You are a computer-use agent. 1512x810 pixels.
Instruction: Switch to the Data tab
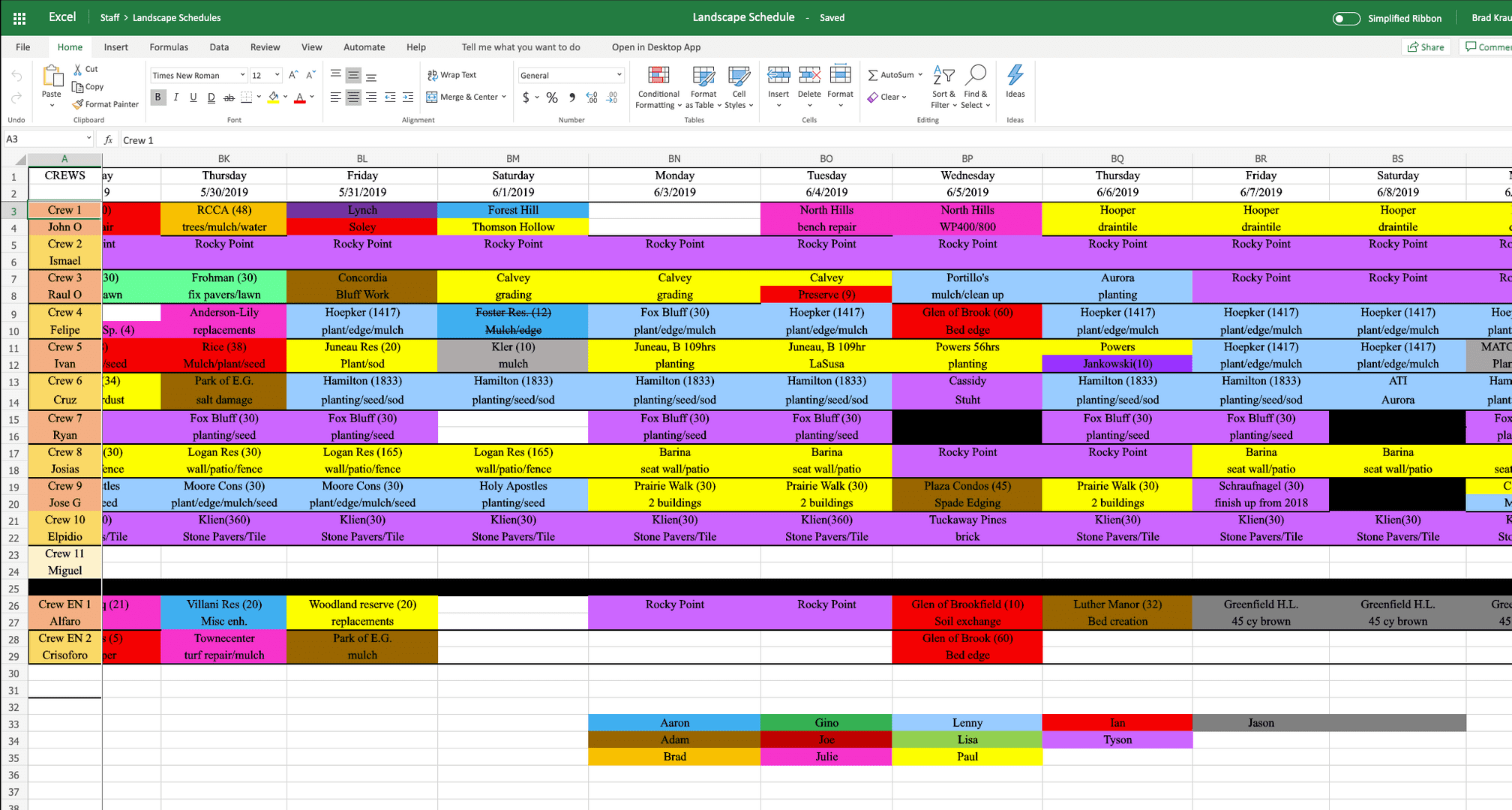coord(219,47)
